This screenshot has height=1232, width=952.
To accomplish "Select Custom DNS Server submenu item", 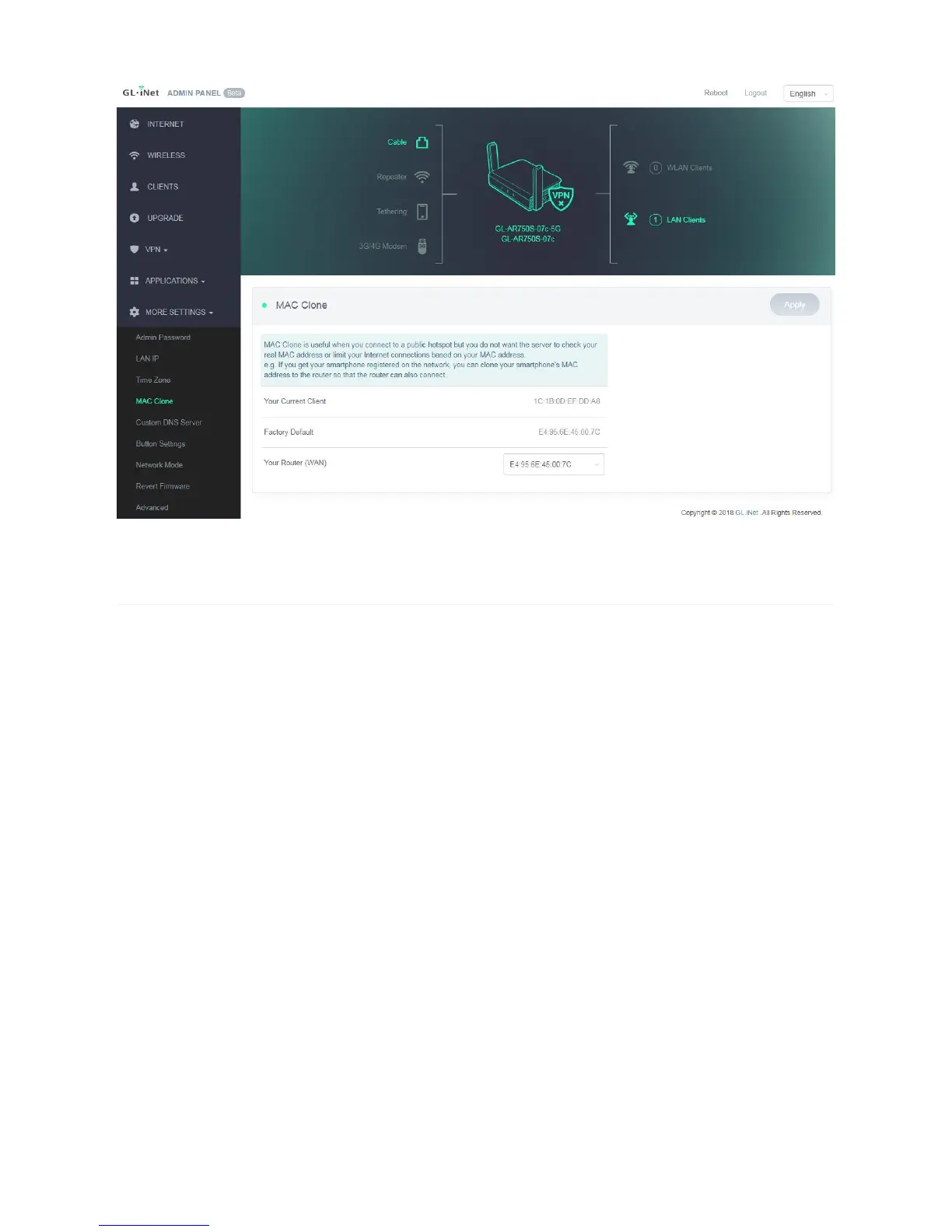I will (x=169, y=422).
